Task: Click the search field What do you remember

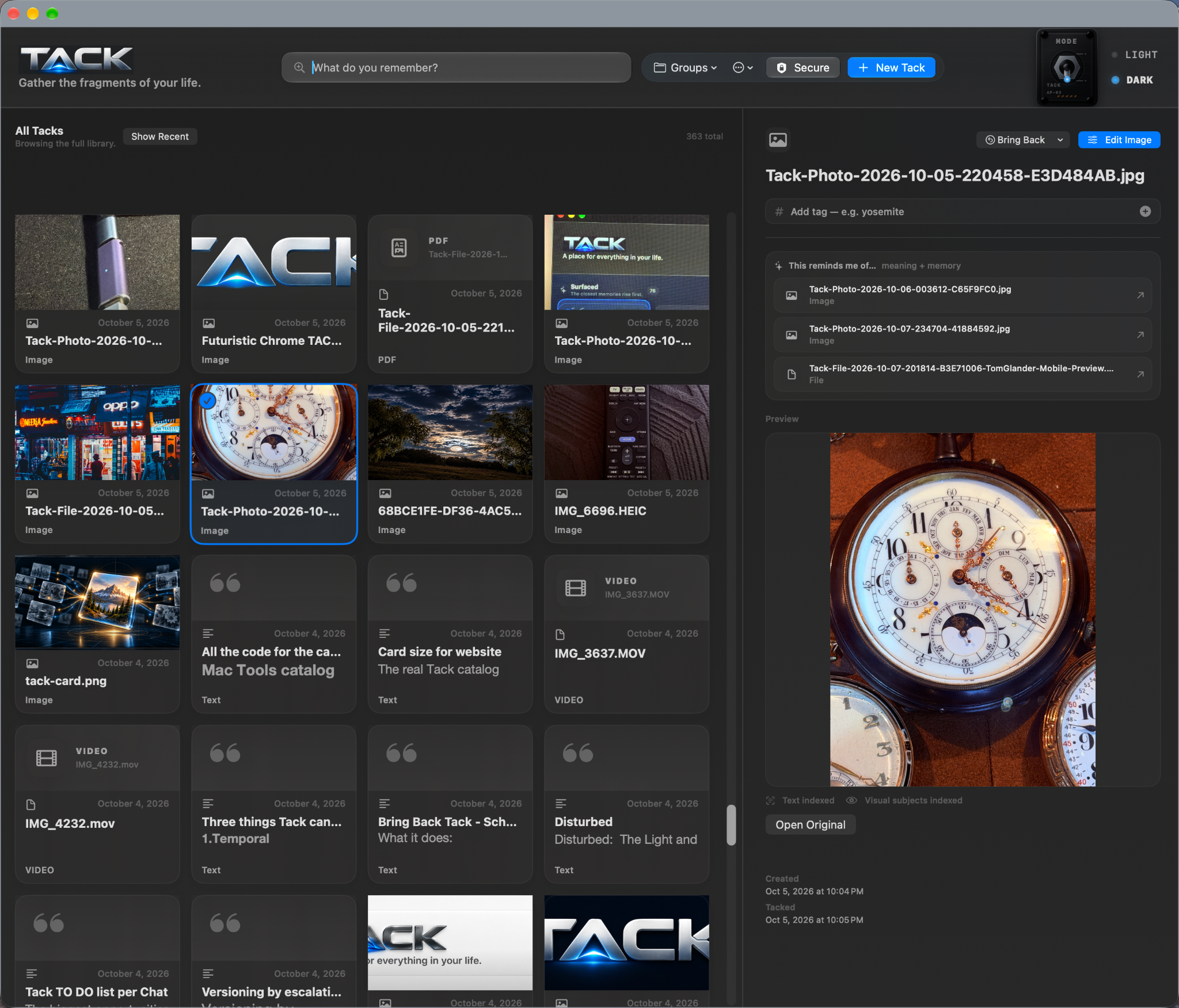Action: (x=456, y=68)
